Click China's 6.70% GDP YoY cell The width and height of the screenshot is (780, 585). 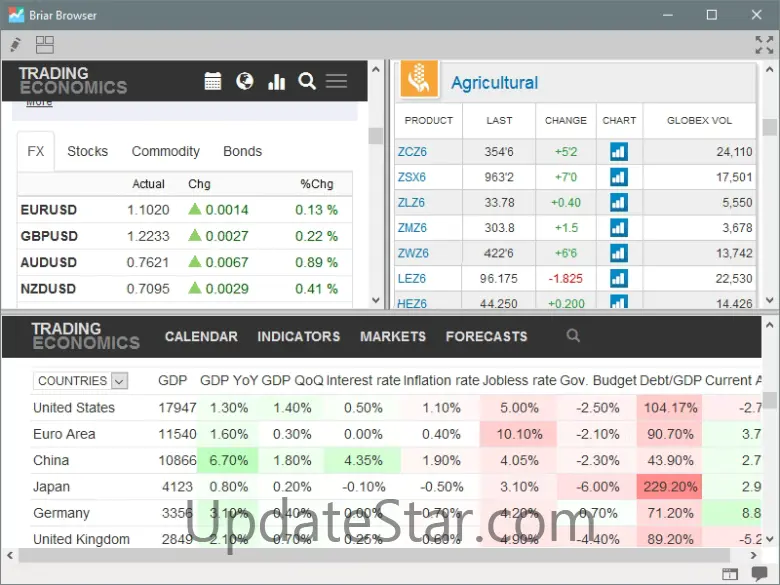pos(228,460)
